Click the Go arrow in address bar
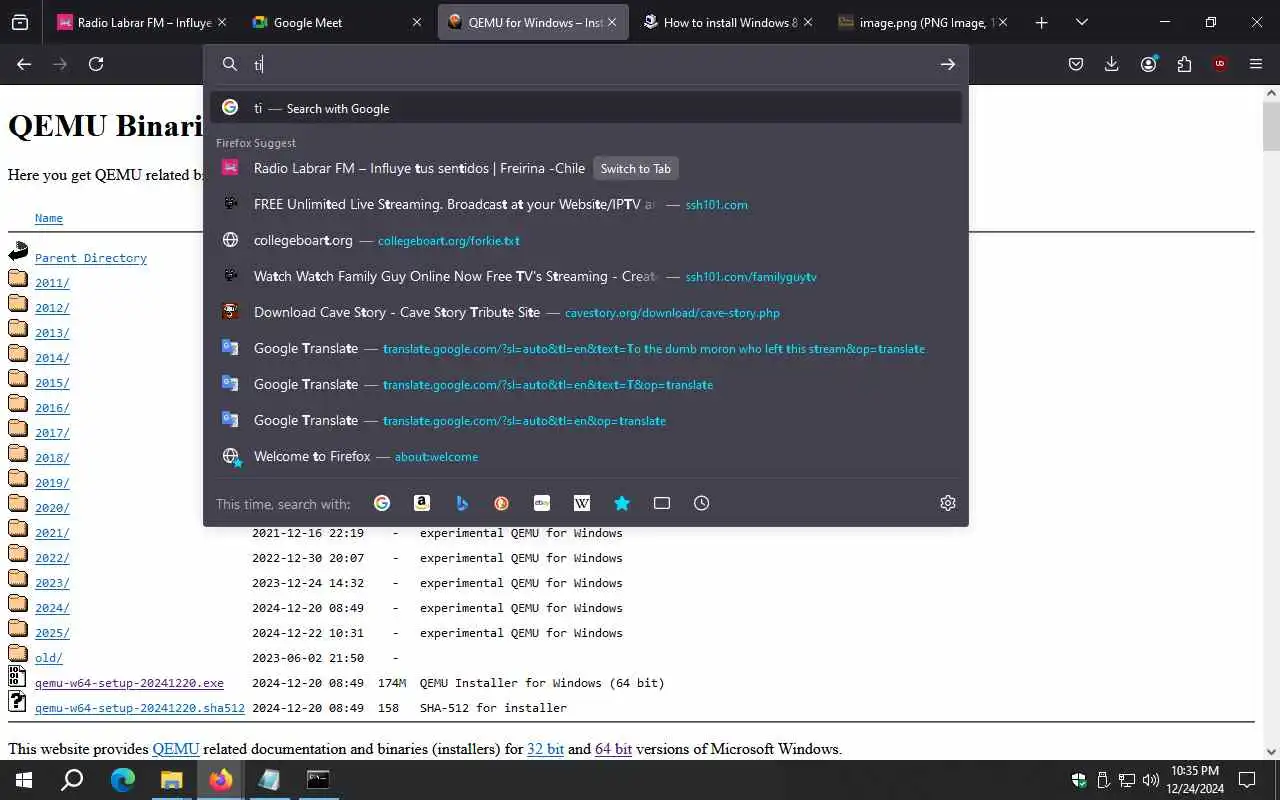 948,64
